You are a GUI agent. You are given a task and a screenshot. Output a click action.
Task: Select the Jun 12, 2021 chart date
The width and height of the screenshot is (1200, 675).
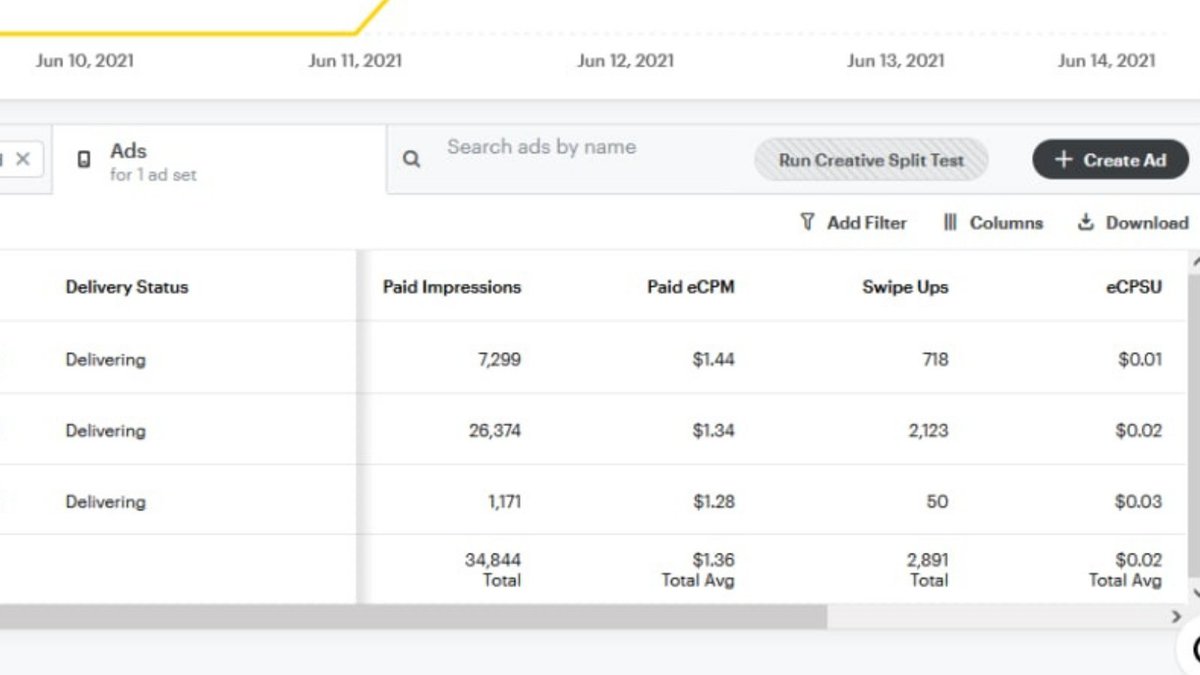pyautogui.click(x=626, y=61)
